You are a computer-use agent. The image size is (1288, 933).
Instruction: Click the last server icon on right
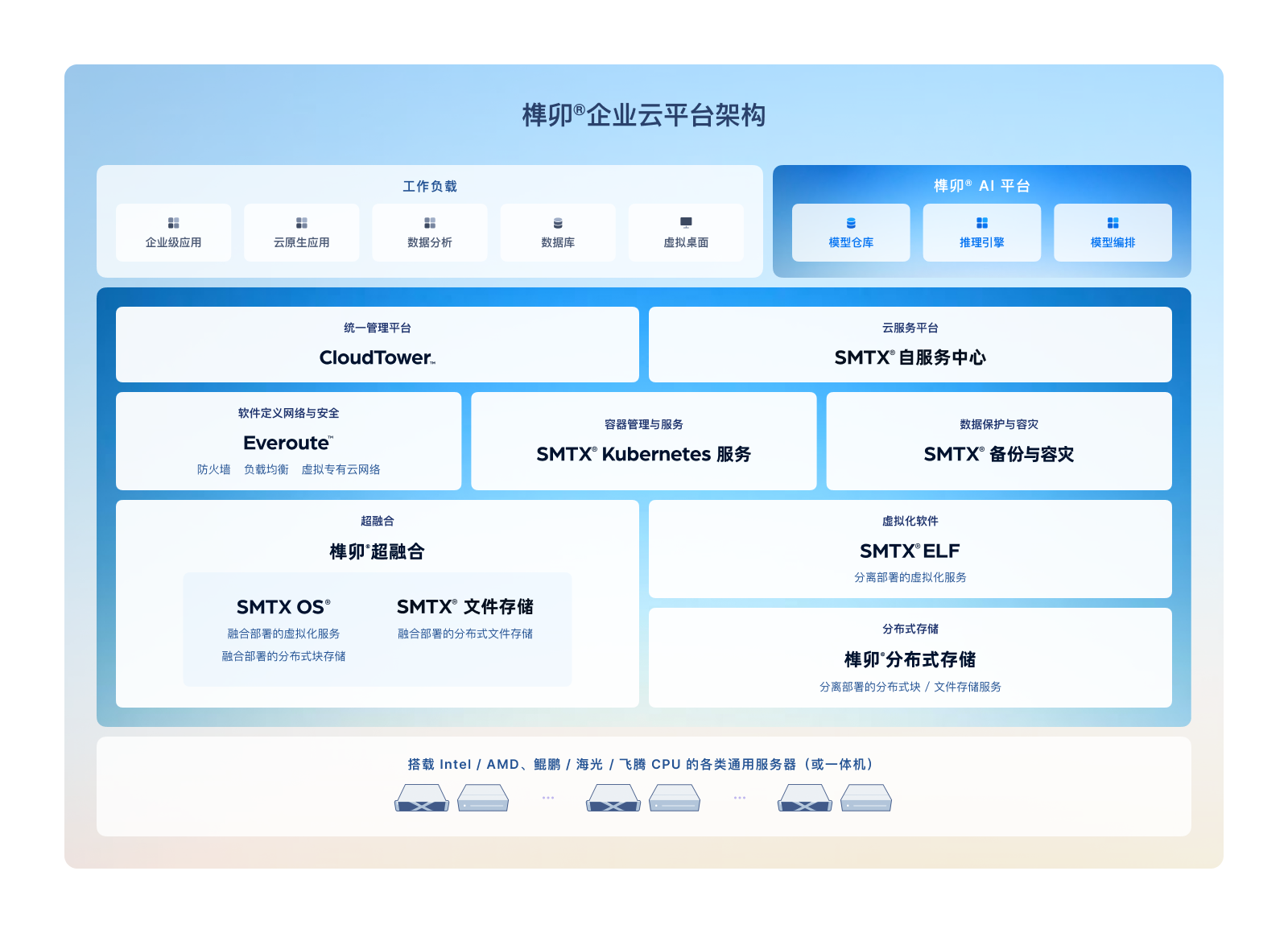(866, 798)
